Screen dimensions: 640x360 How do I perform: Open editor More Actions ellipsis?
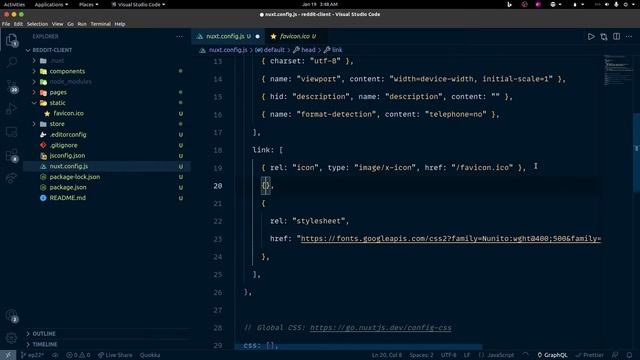pyautogui.click(x=629, y=37)
